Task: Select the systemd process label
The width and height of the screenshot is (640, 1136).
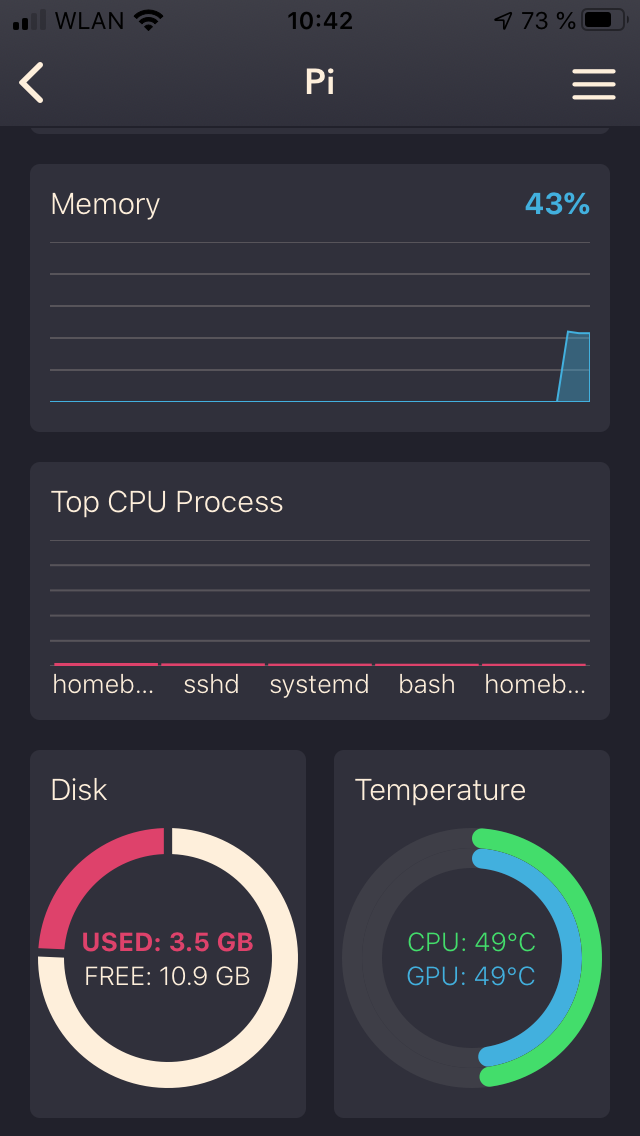Action: (x=320, y=685)
